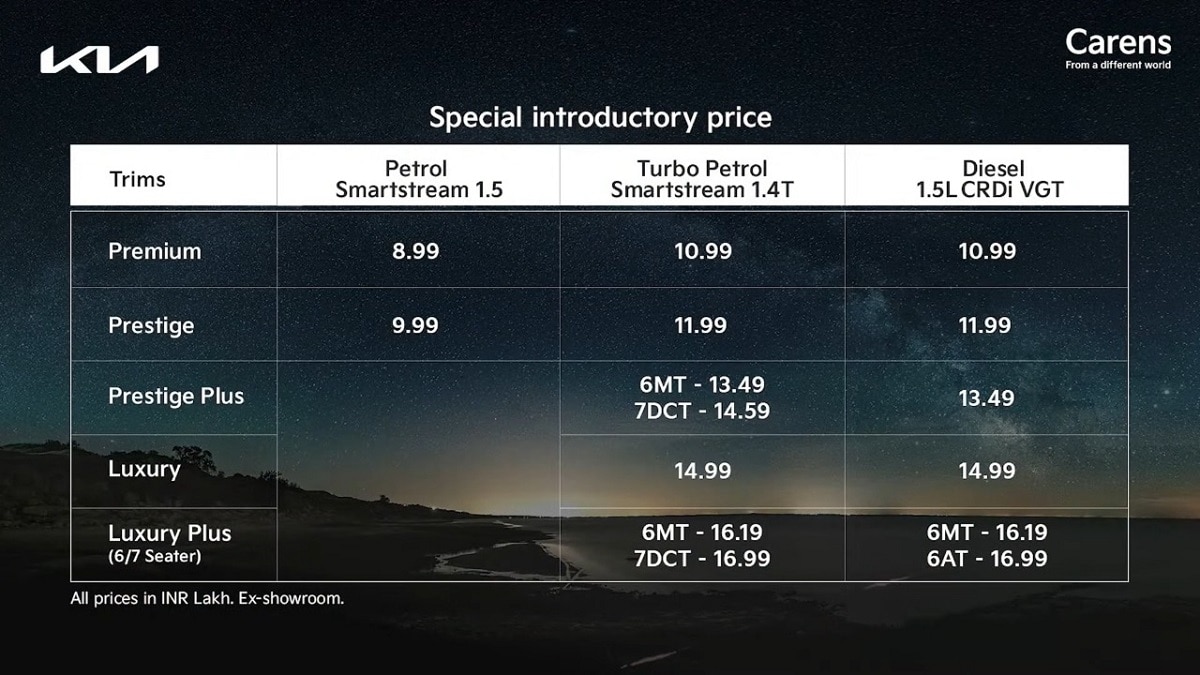Screen dimensions: 1200x675
Task: Select the Diesel 1.5L CRDi VGT header
Action: 986,179
